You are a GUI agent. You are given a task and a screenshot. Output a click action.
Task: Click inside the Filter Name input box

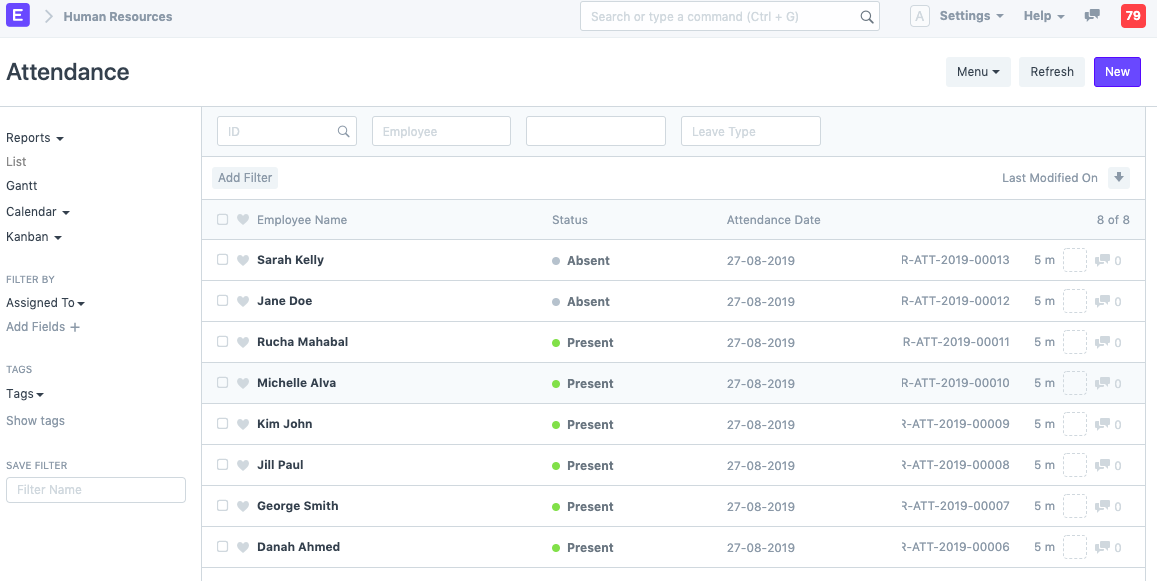click(95, 489)
